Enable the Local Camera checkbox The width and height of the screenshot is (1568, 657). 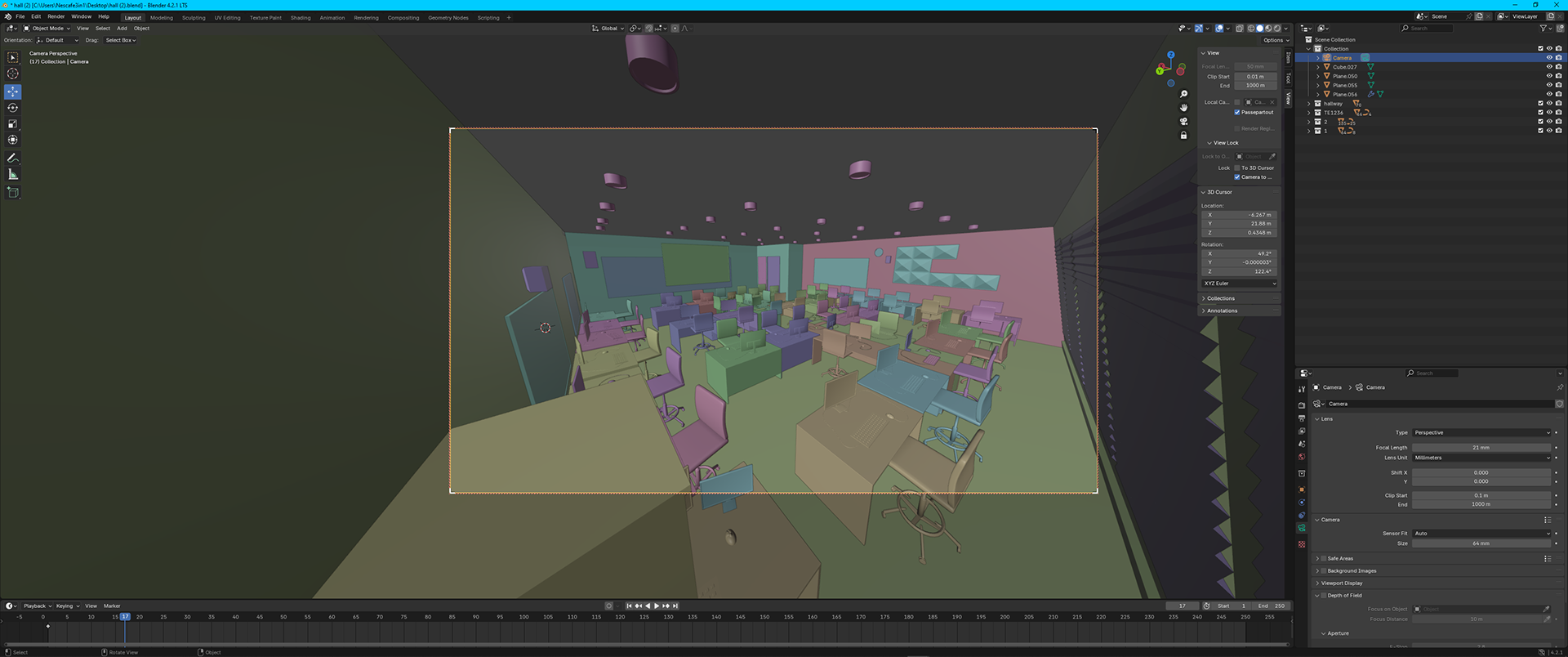click(1237, 102)
